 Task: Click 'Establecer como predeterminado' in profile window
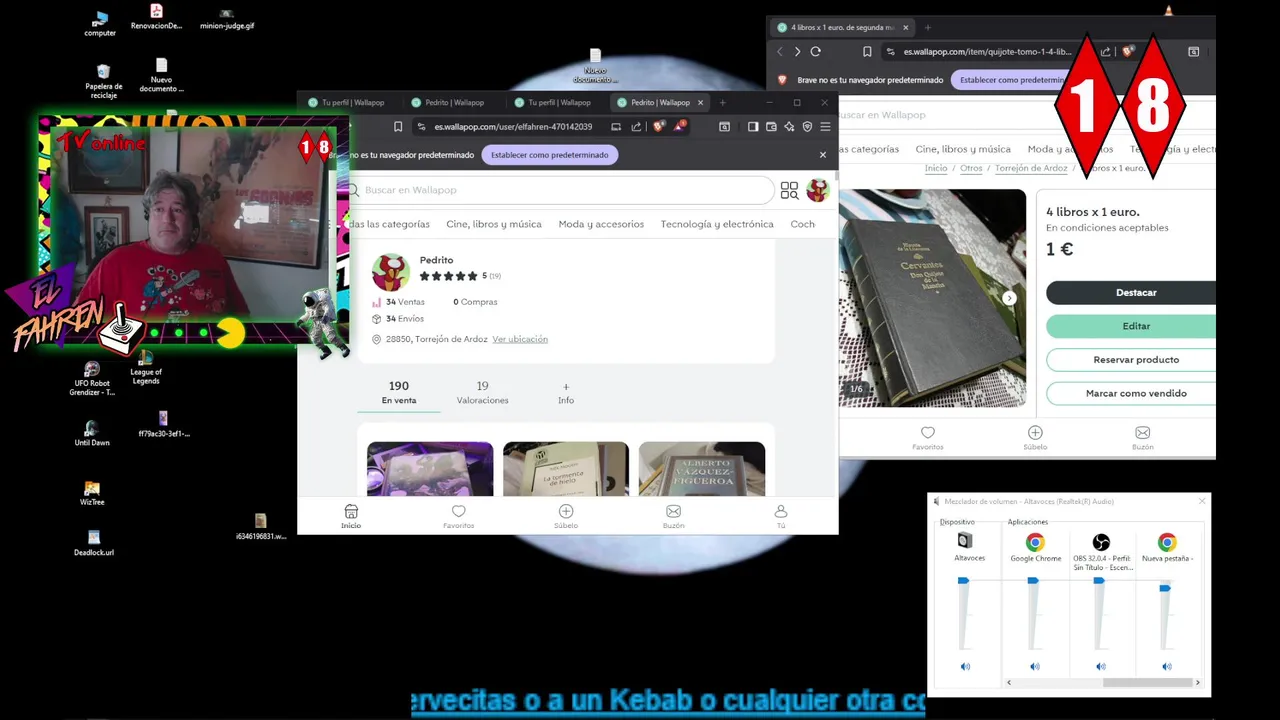pos(550,155)
